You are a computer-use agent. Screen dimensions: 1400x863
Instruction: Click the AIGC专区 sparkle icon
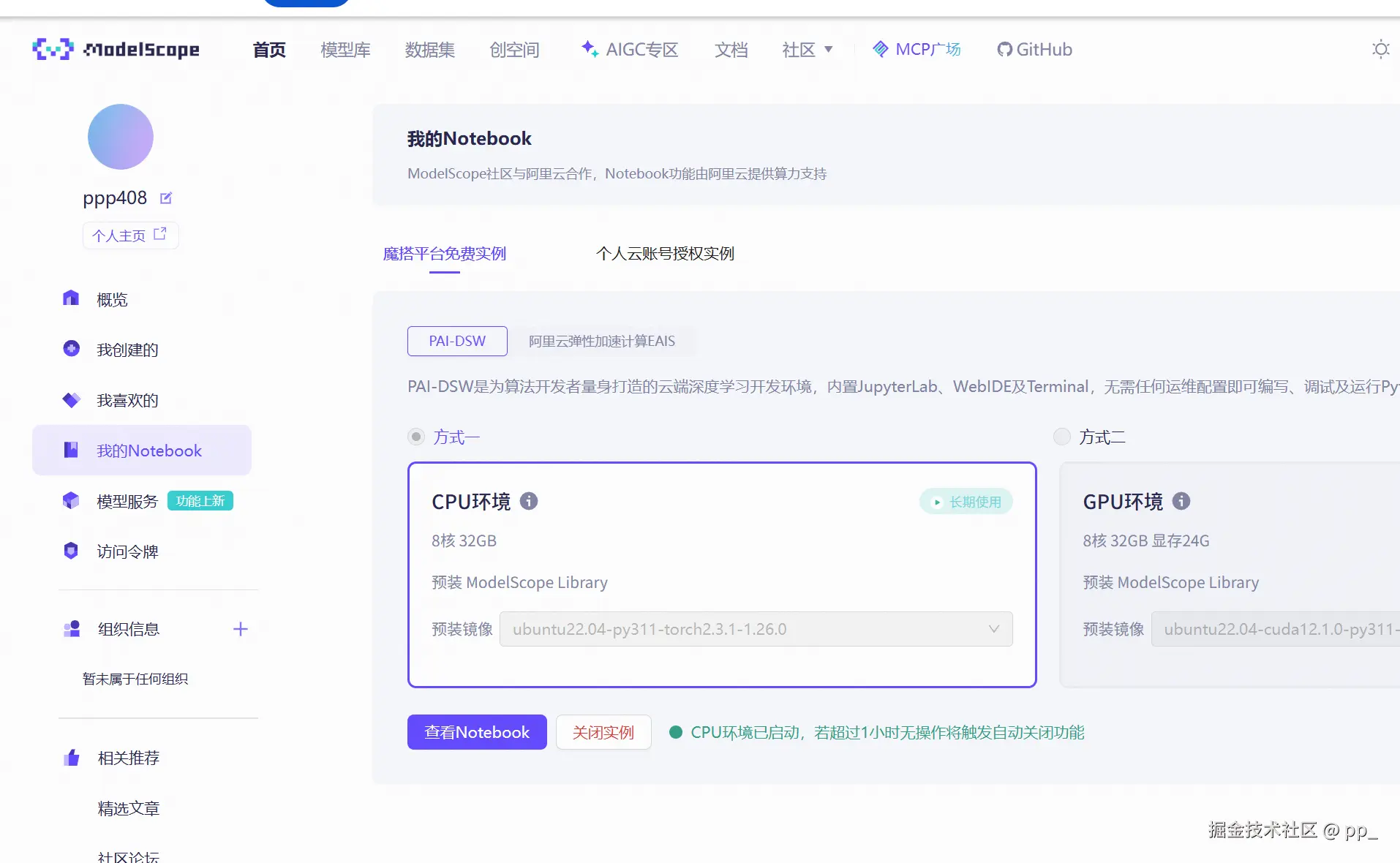(x=590, y=48)
